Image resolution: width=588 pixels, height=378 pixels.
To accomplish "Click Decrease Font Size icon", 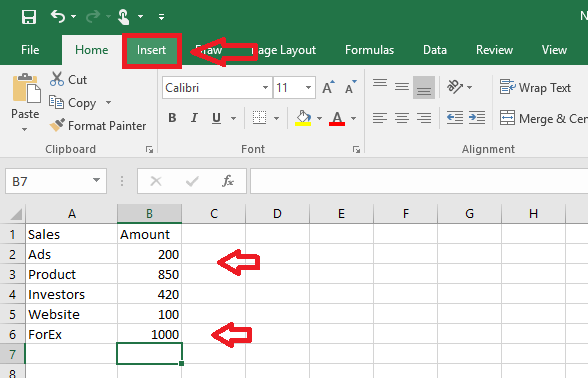I will [x=351, y=87].
